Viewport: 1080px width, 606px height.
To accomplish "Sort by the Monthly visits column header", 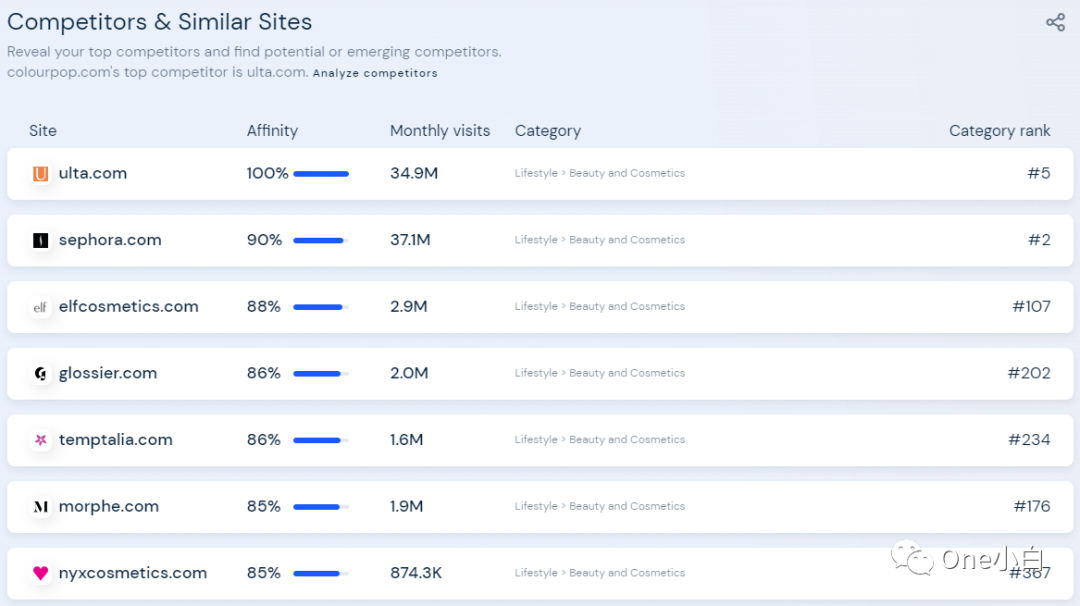I will (440, 130).
